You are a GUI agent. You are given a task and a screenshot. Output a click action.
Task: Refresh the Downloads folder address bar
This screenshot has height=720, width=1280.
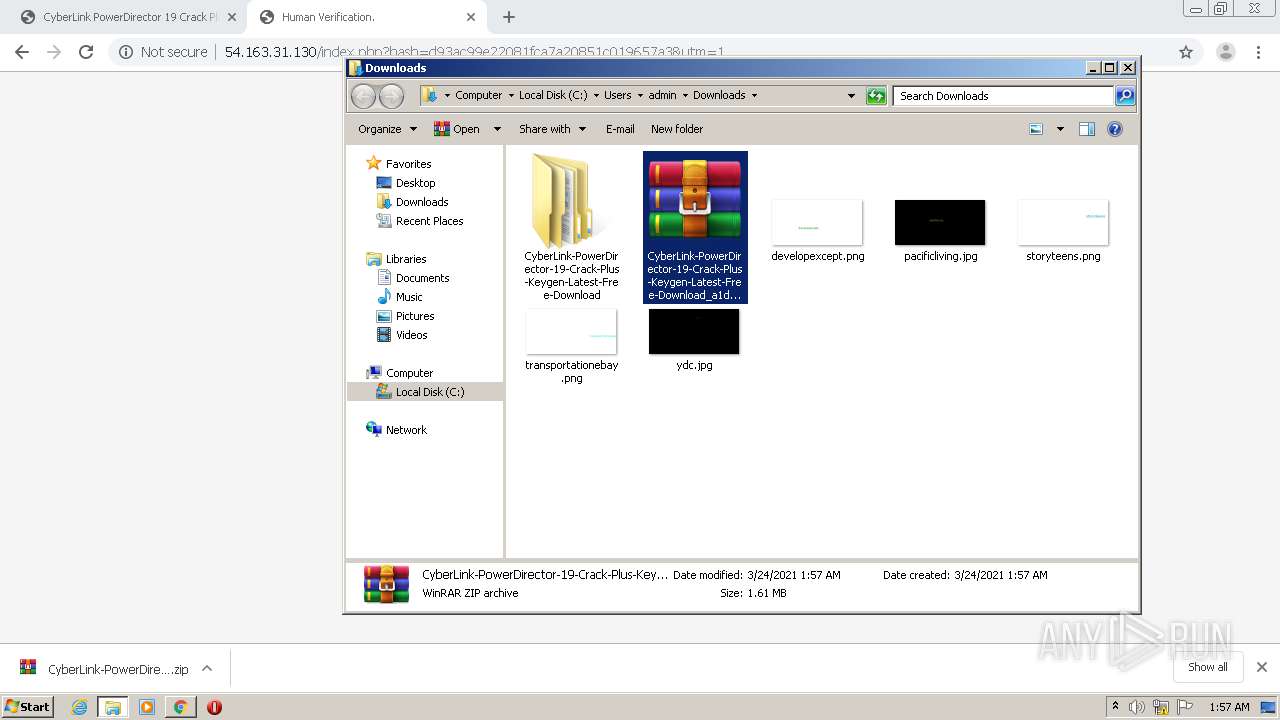pos(876,95)
